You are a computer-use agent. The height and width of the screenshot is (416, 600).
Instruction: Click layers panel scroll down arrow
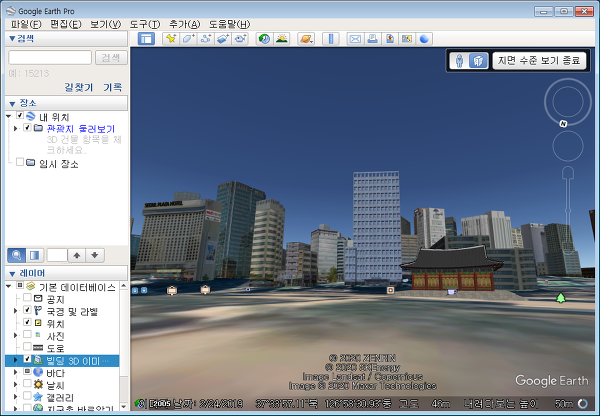click(x=124, y=406)
